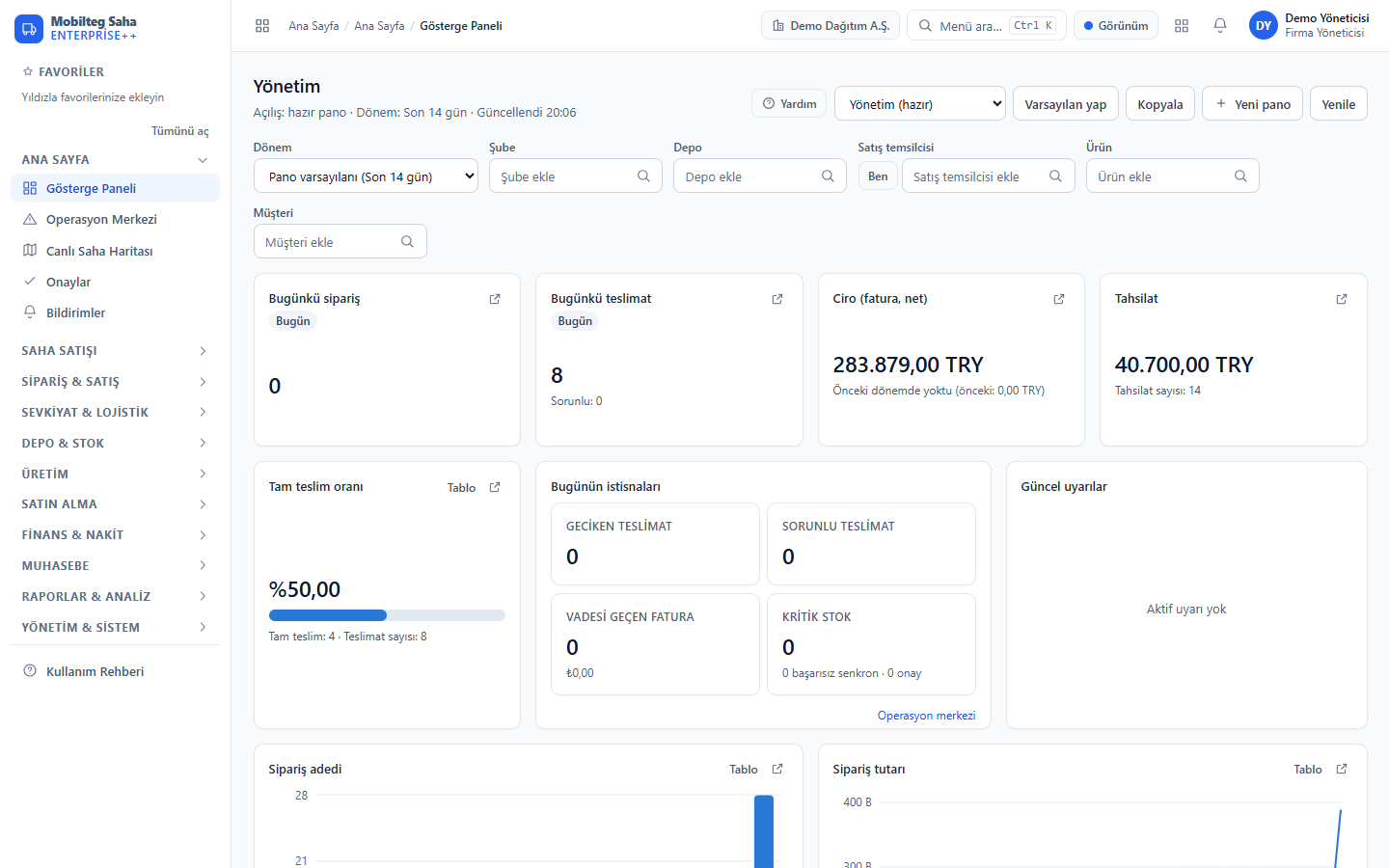Open Tam teslim oranı external link icon
The width and height of the screenshot is (1389, 868).
click(495, 487)
